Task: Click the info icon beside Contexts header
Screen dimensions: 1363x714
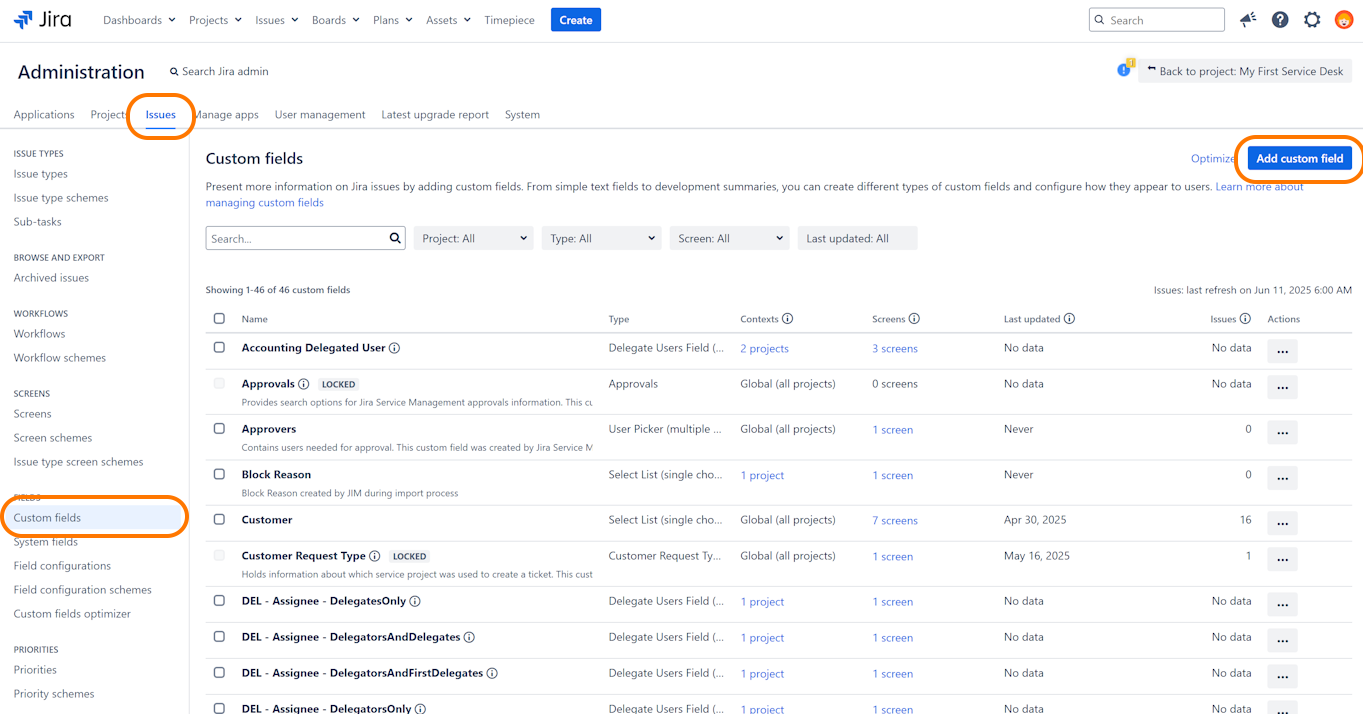Action: 787,319
